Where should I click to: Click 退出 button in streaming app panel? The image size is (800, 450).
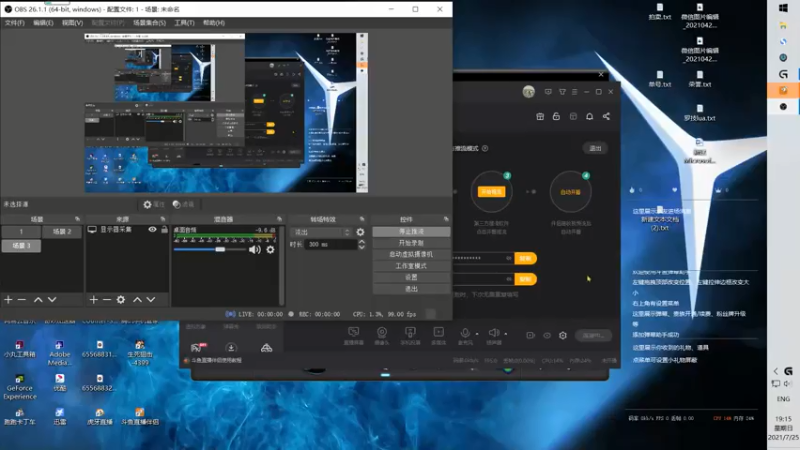(x=595, y=148)
